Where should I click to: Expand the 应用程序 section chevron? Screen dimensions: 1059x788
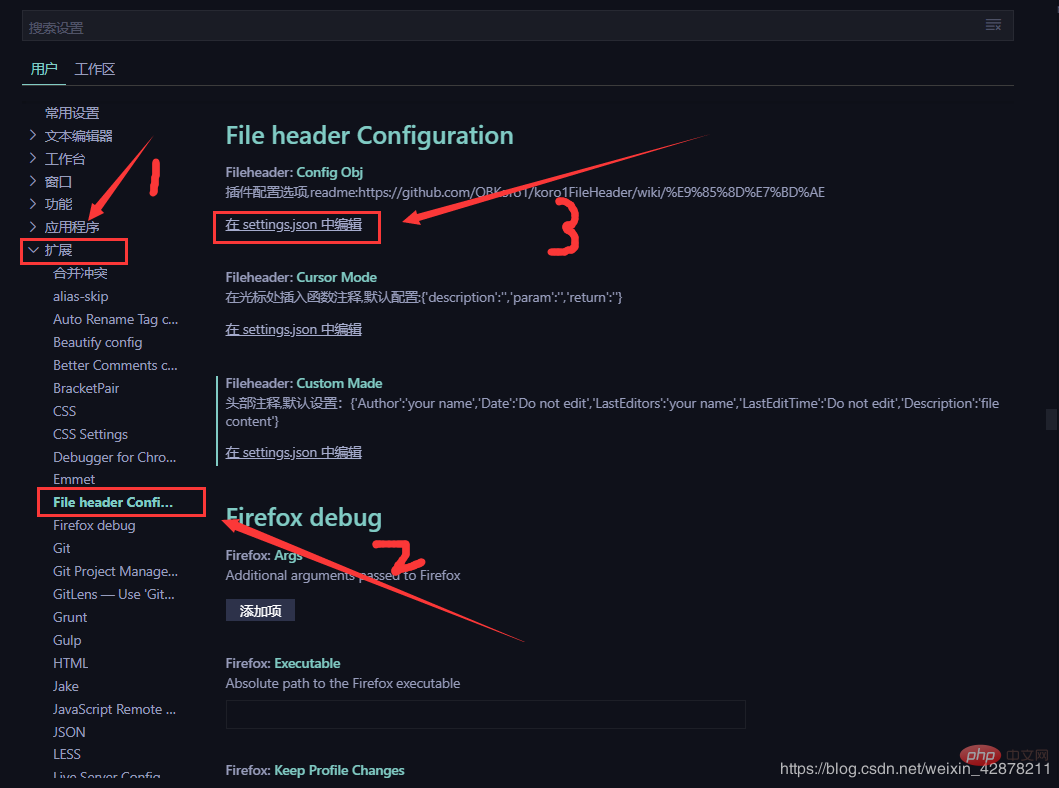32,227
